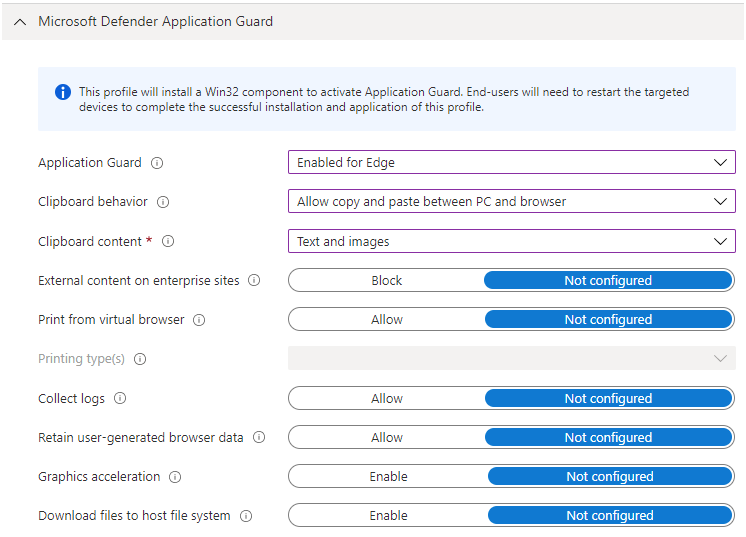This screenshot has width=746, height=537.
Task: Click info icon for External content on enterprise sites
Action: [254, 281]
